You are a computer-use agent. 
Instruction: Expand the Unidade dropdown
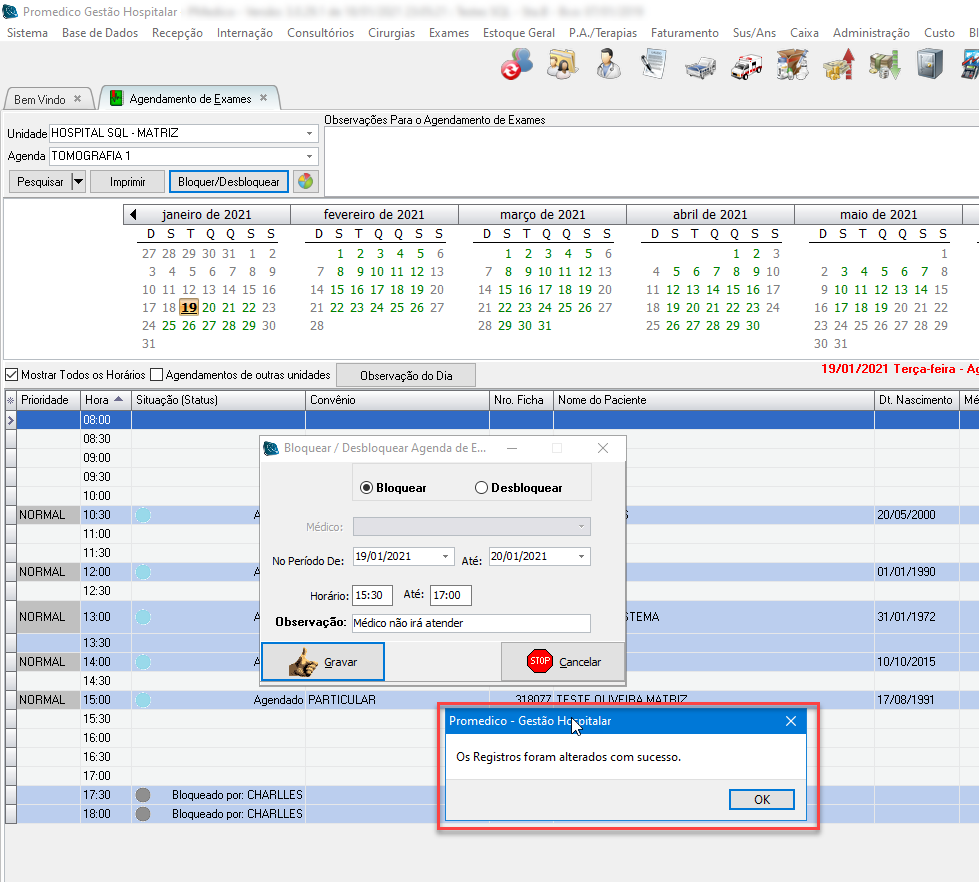pyautogui.click(x=309, y=133)
